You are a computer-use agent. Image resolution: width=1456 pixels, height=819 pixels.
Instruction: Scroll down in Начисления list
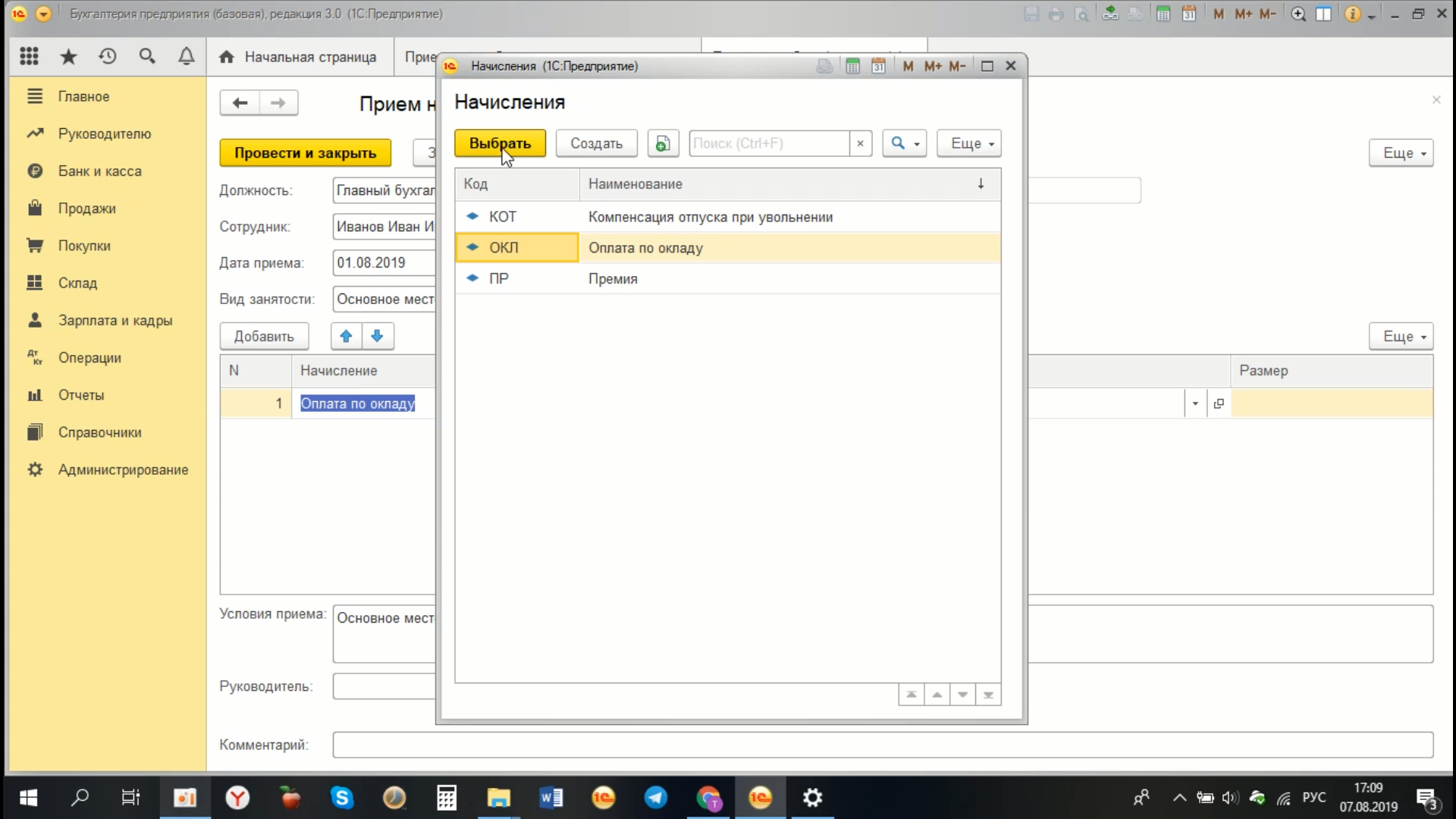pyautogui.click(x=962, y=694)
